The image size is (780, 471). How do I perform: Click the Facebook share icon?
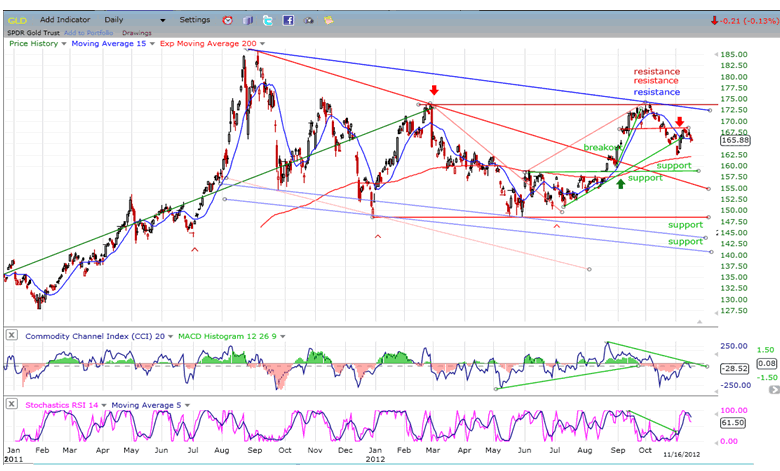(288, 20)
